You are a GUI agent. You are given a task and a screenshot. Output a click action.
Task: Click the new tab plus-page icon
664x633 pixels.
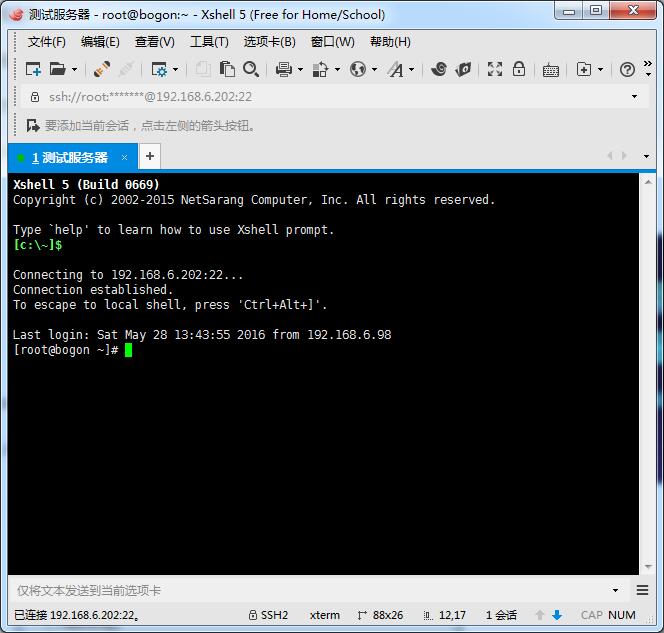584,69
